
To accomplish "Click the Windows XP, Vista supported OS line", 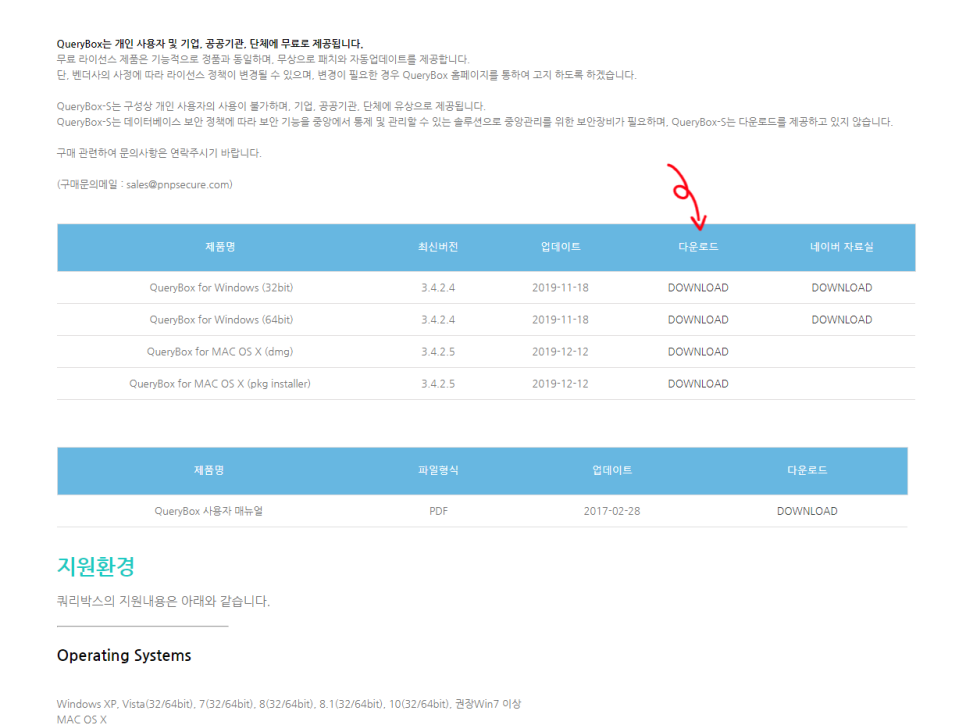I will point(289,703).
